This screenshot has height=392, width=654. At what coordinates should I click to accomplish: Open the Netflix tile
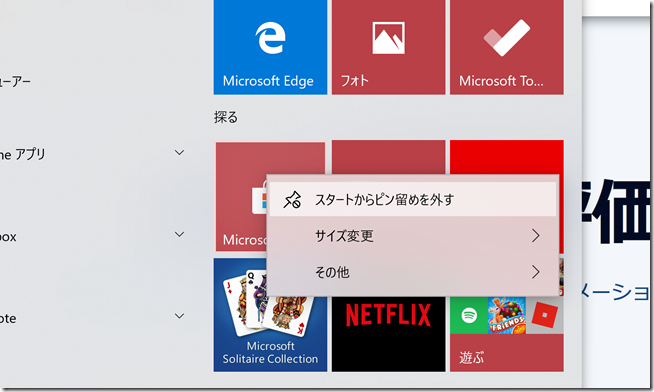[388, 334]
